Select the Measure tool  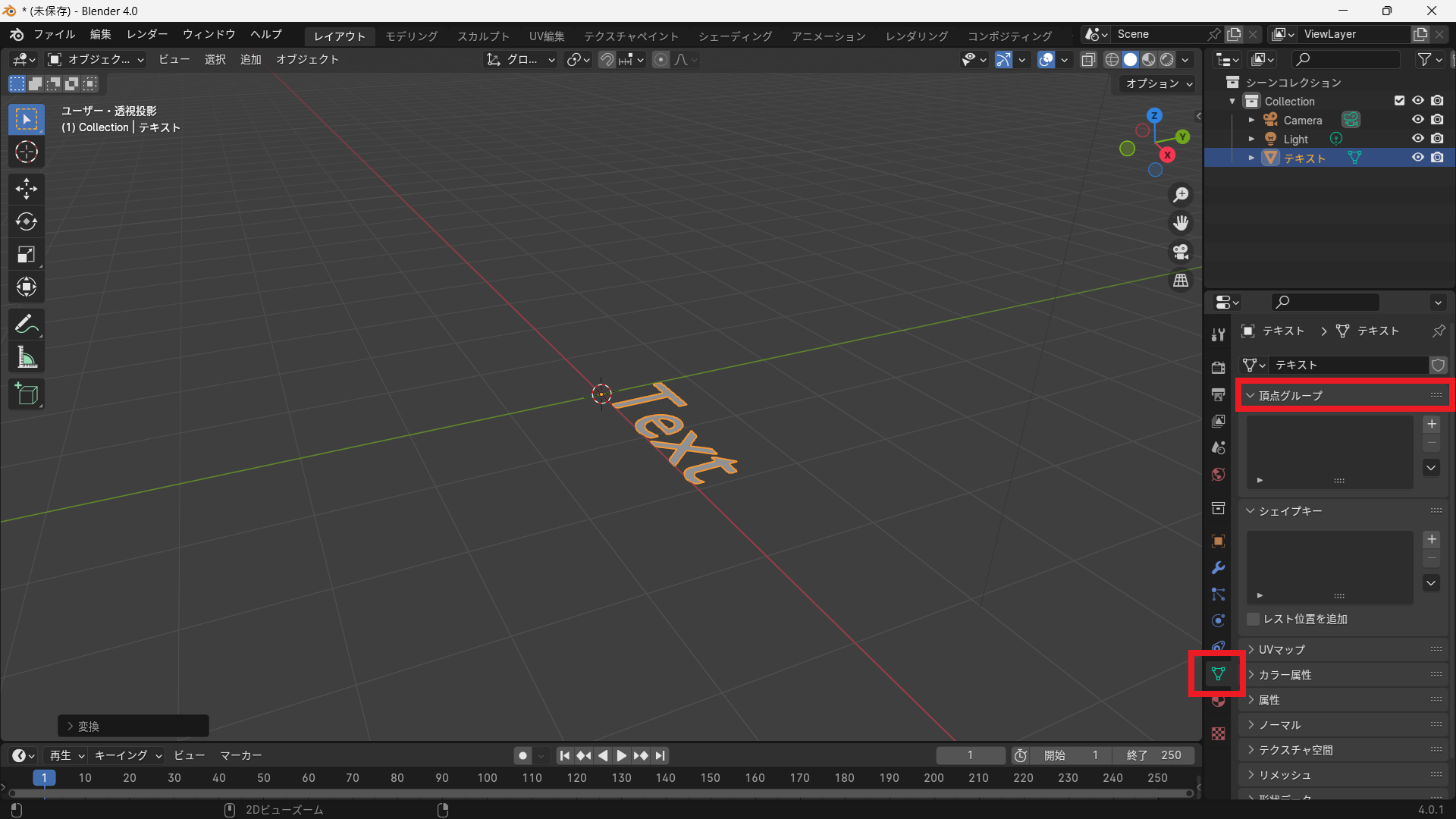click(27, 357)
